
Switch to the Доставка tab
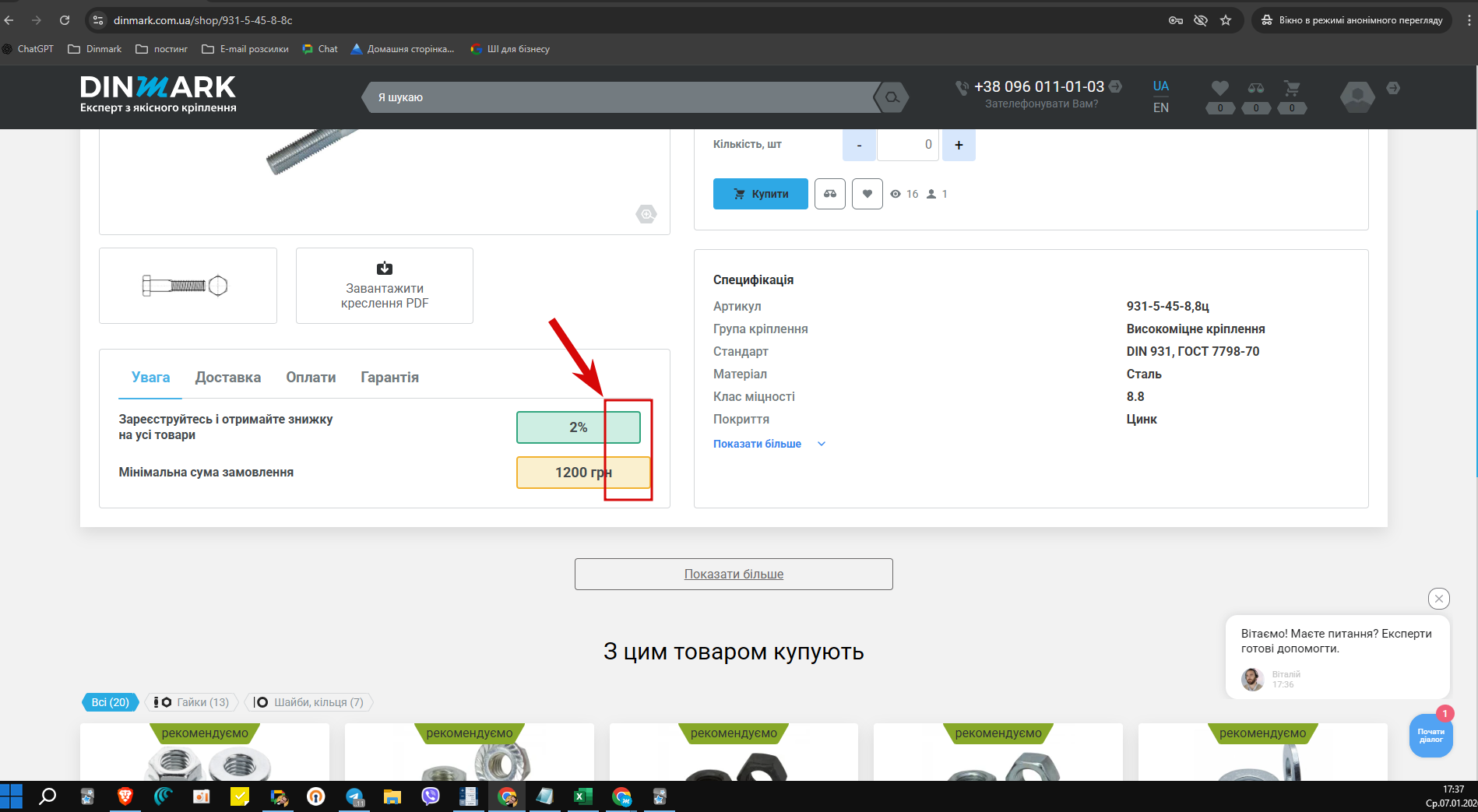click(228, 378)
